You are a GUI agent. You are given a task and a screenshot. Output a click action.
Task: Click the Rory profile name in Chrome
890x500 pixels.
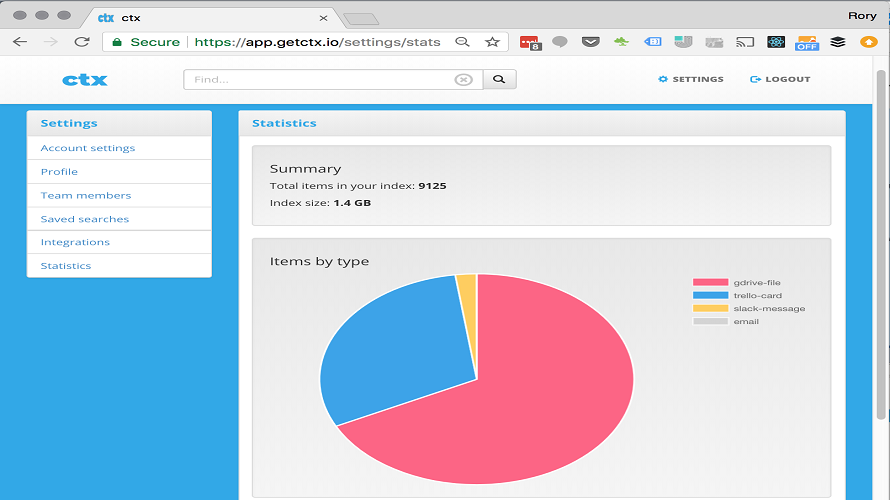click(x=862, y=16)
